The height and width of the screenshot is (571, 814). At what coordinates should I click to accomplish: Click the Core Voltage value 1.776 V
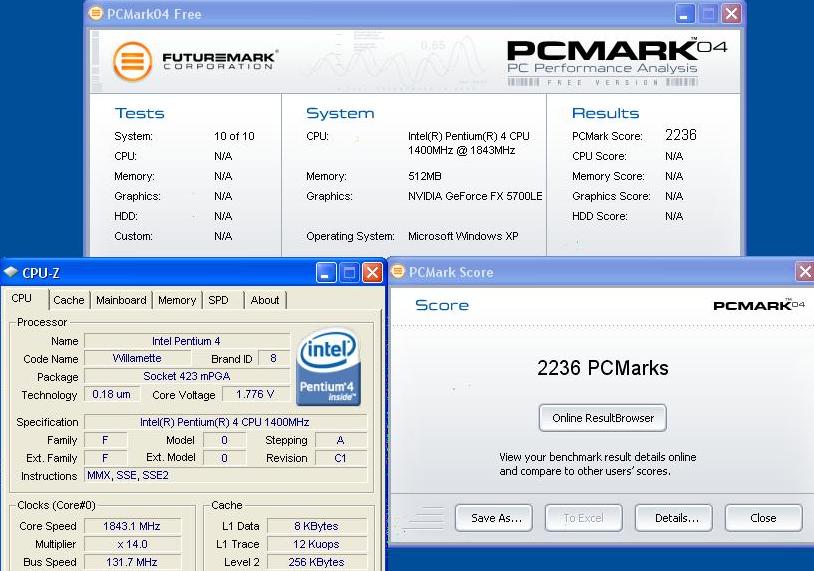coord(255,394)
